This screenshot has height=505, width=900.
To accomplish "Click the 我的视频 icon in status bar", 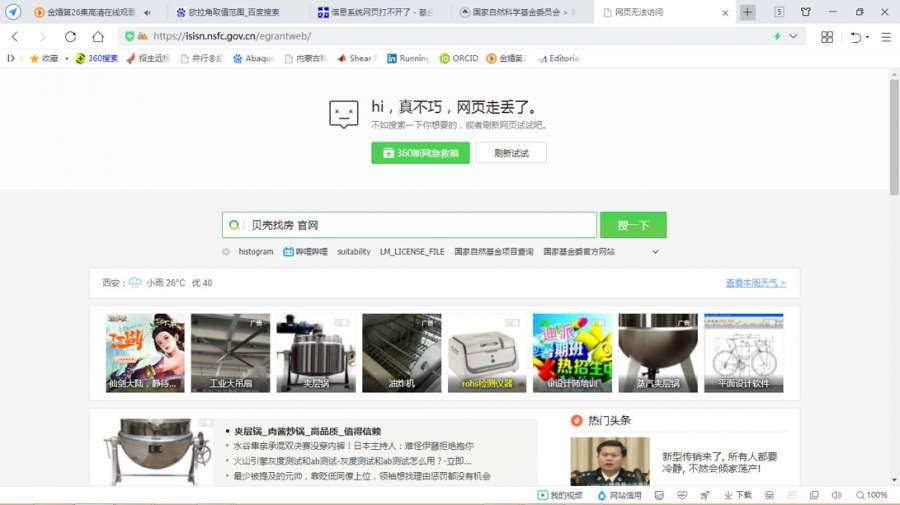I will (x=560, y=495).
